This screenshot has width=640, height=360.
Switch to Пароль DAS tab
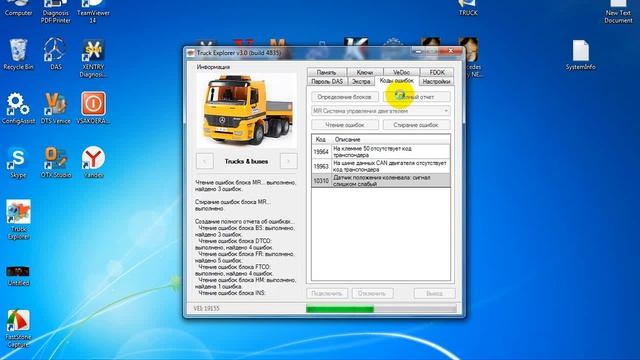coord(327,81)
